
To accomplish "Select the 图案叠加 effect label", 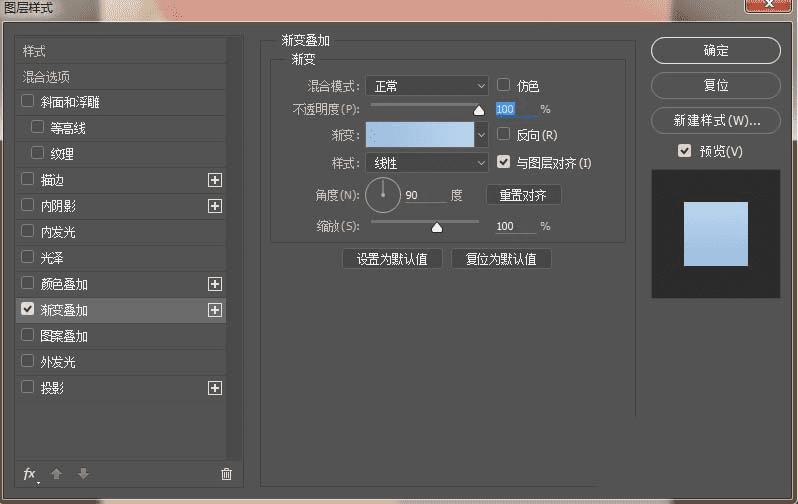I will [x=64, y=336].
